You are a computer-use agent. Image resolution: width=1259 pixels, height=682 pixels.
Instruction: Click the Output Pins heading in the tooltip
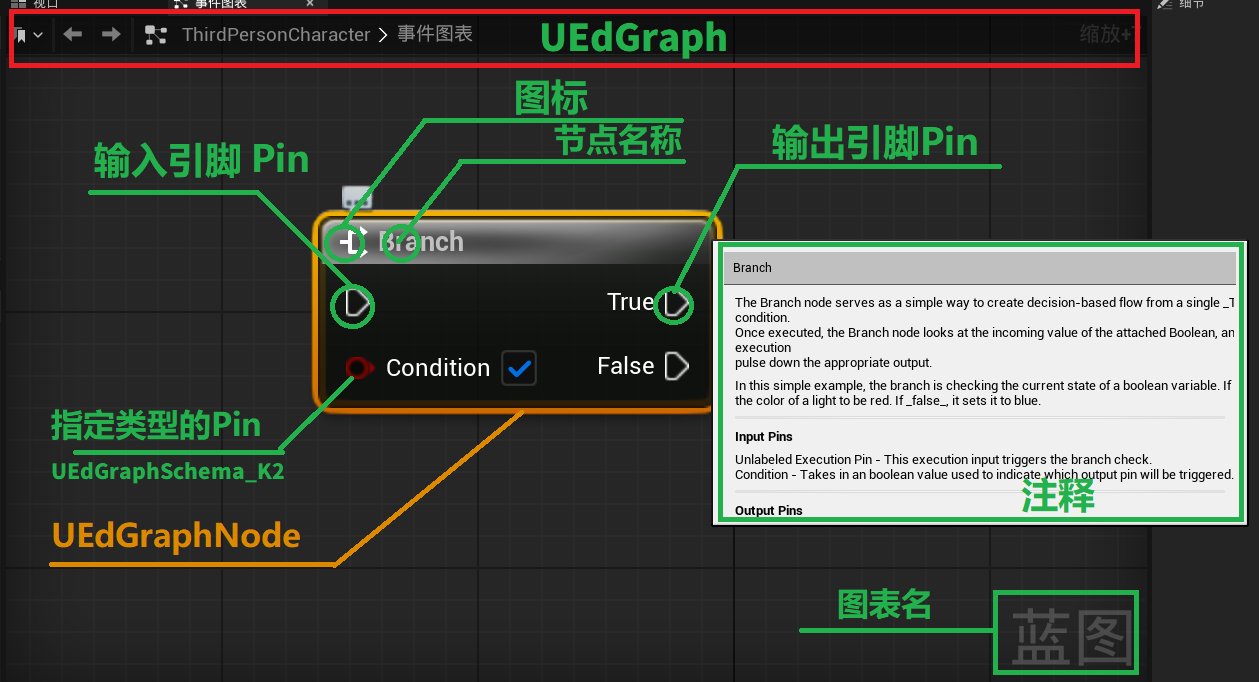(x=769, y=510)
